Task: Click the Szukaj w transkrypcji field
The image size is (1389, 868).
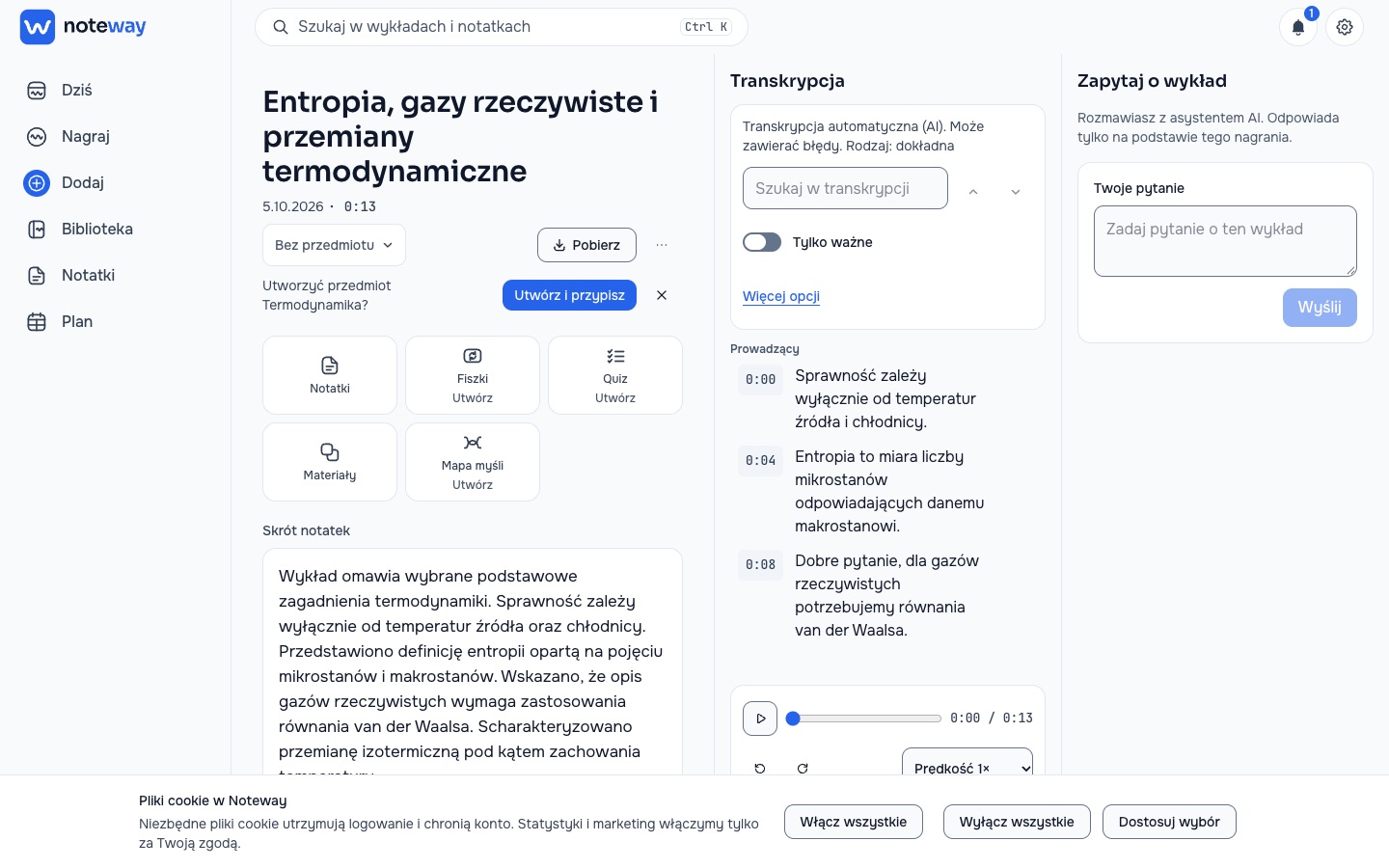Action: coord(845,188)
